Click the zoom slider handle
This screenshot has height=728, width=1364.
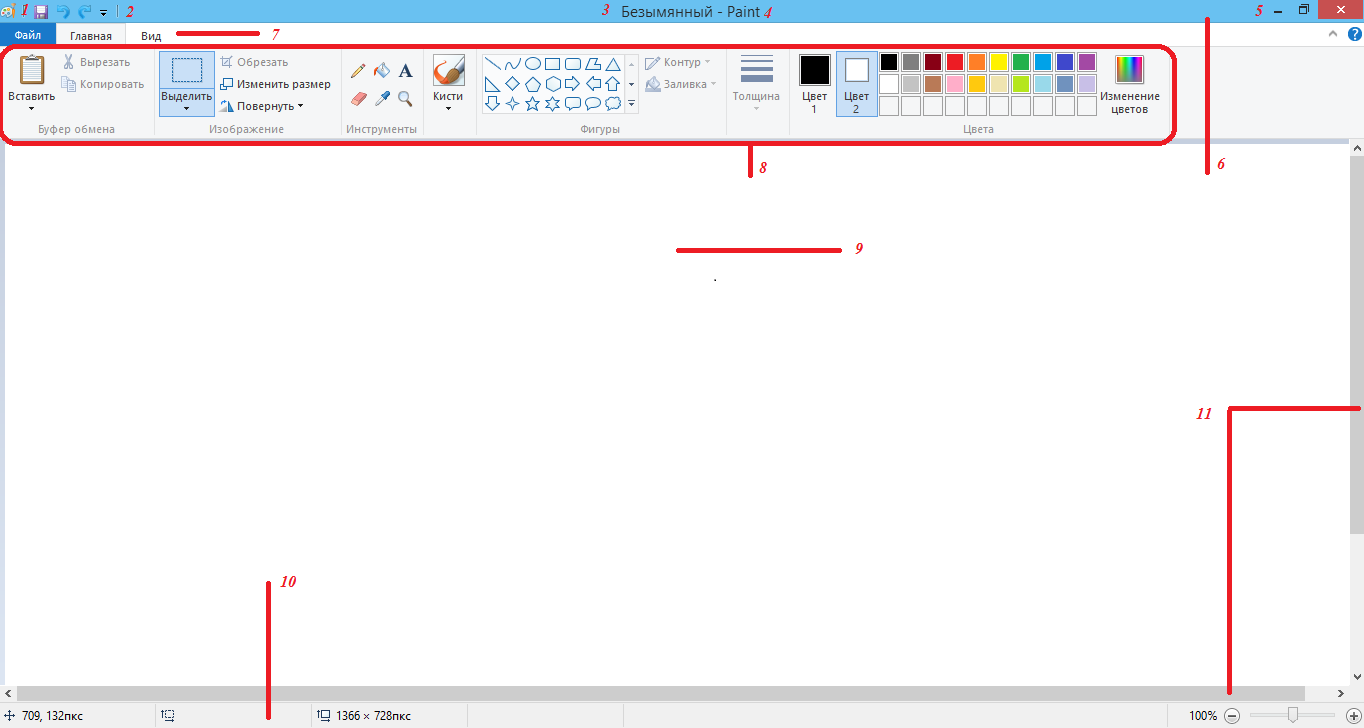pos(1293,714)
